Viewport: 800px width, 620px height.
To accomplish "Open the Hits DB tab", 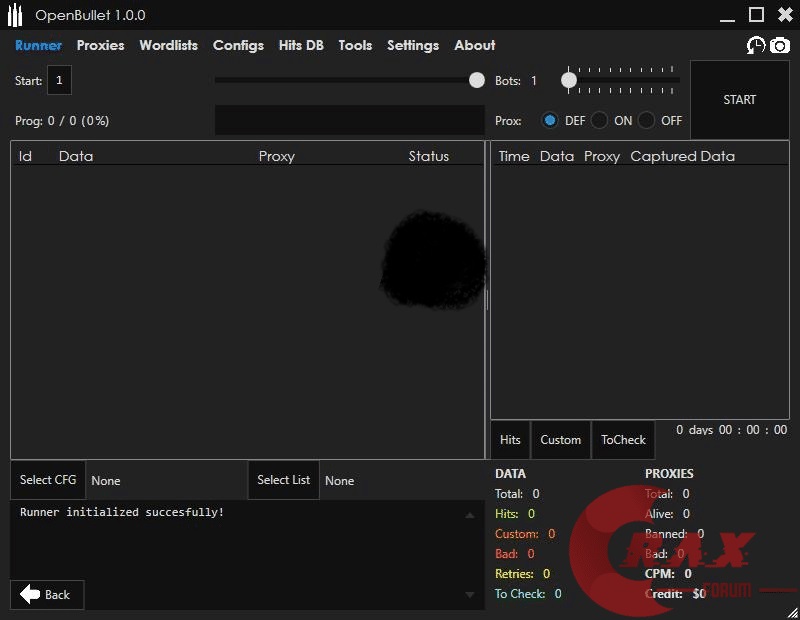I will pyautogui.click(x=301, y=45).
